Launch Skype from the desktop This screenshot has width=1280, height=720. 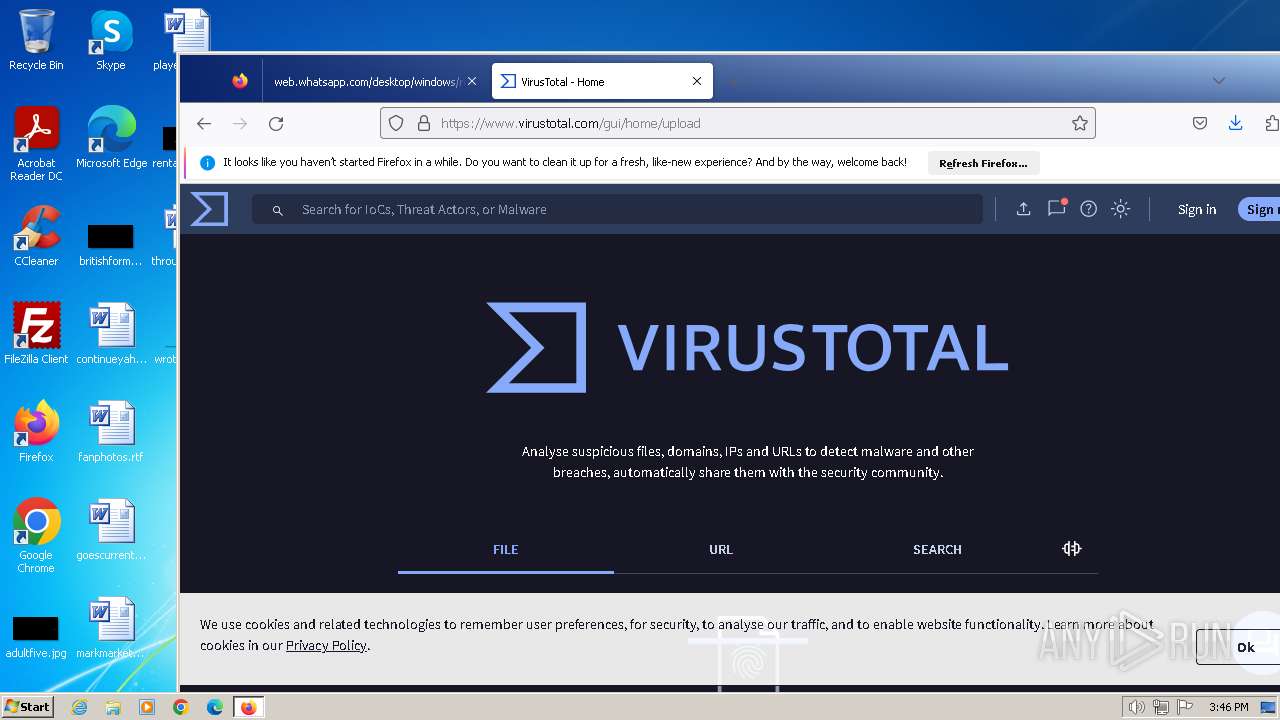[110, 40]
